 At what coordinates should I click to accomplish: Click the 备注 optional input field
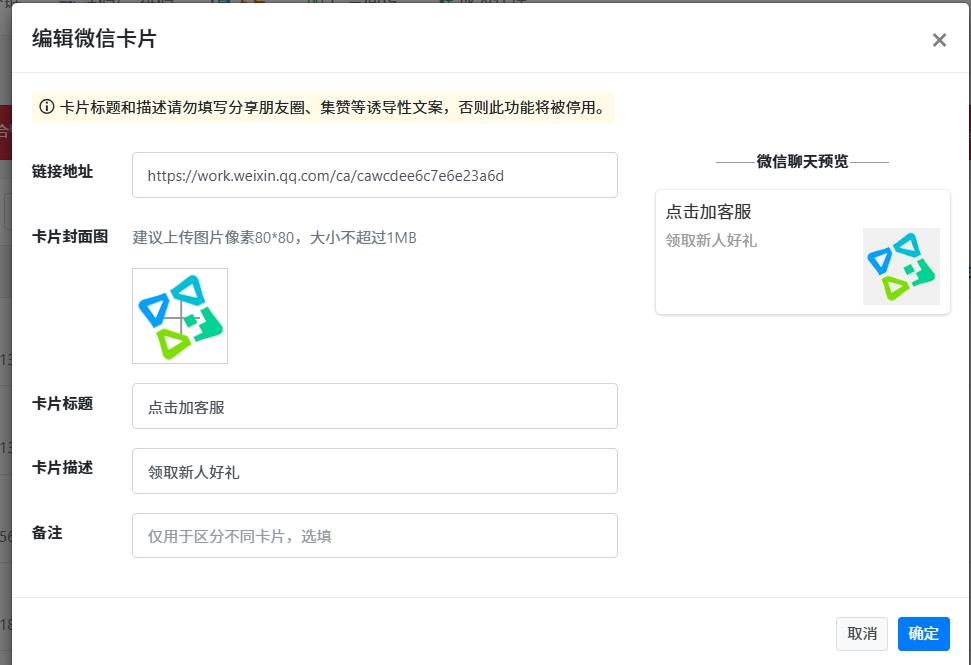tap(374, 536)
